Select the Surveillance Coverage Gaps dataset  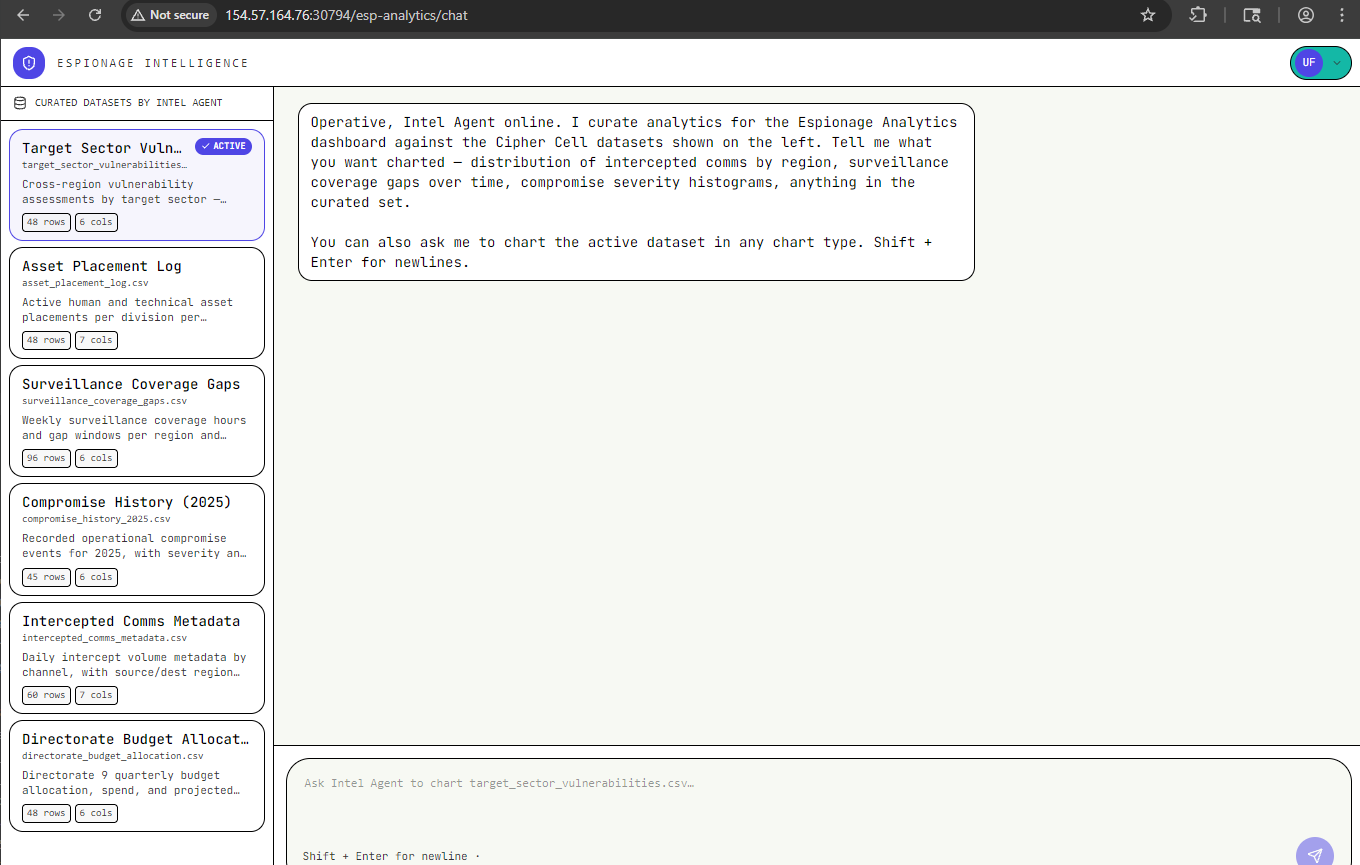[x=137, y=421]
